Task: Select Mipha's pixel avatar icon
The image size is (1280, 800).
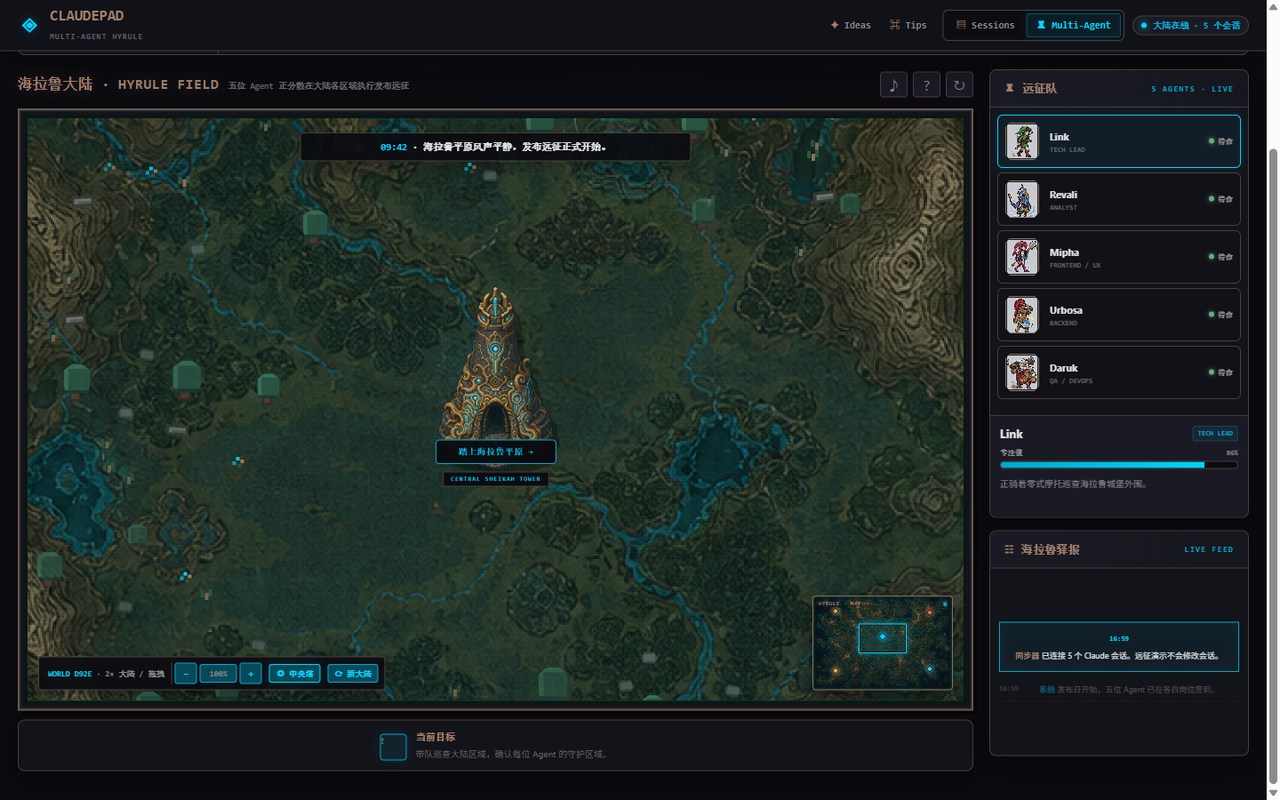Action: click(x=1022, y=257)
